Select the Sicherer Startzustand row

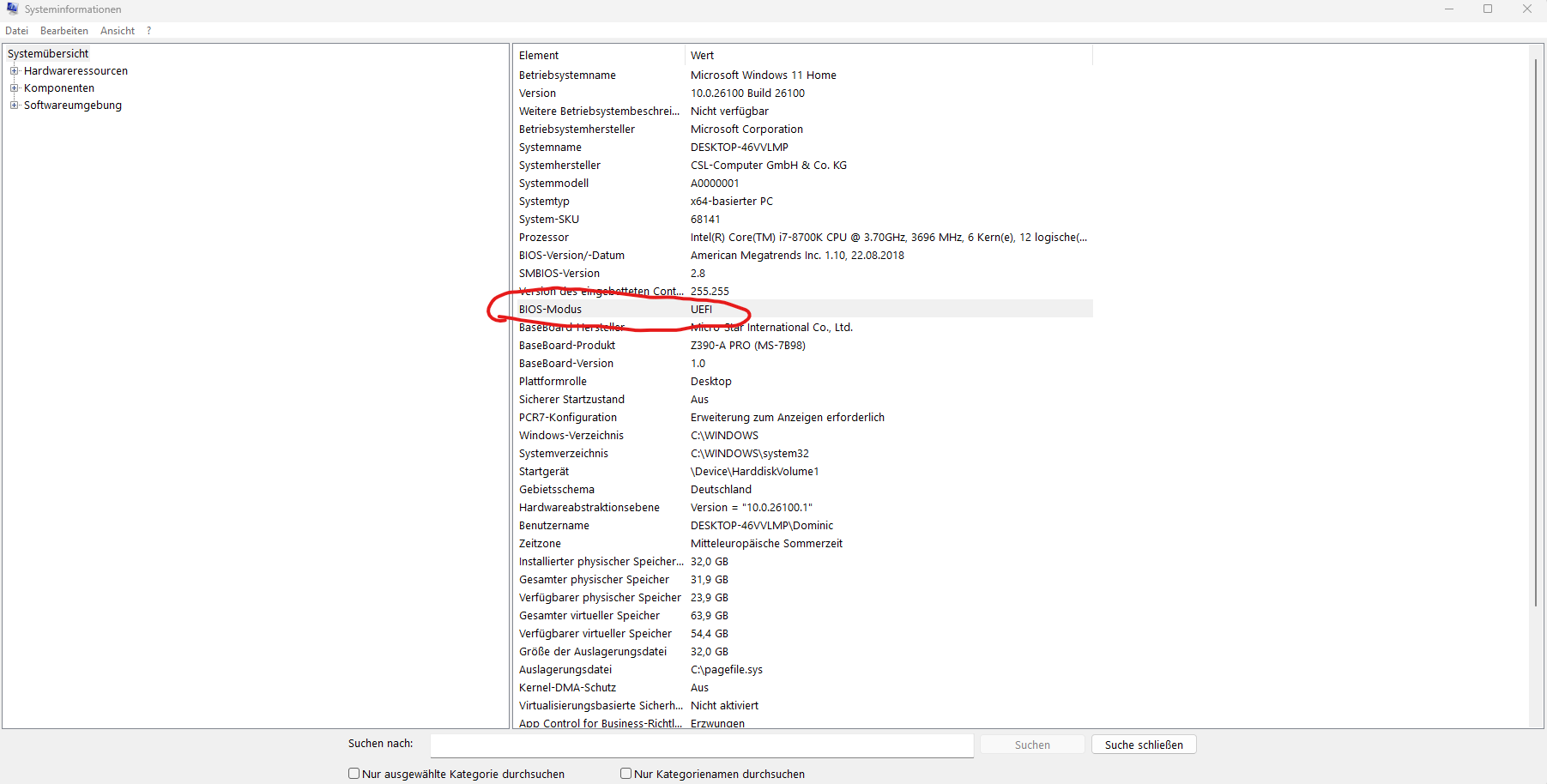tap(803, 400)
